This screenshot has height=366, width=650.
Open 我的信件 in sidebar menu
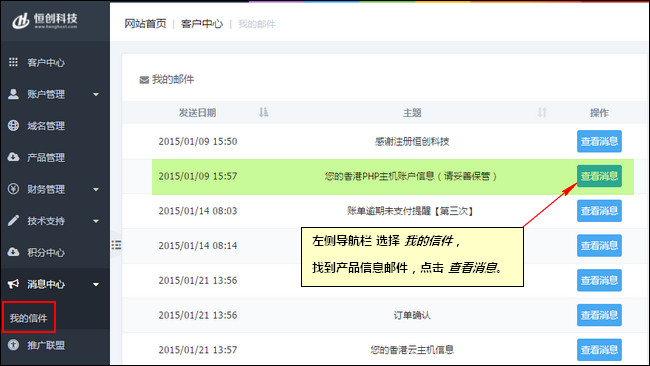[29, 318]
